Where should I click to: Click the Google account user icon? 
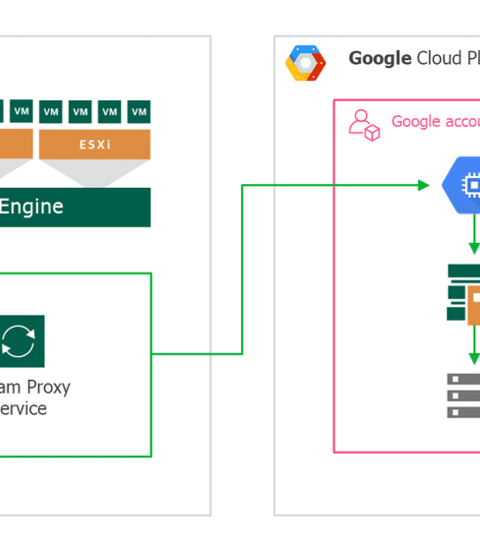pos(364,125)
